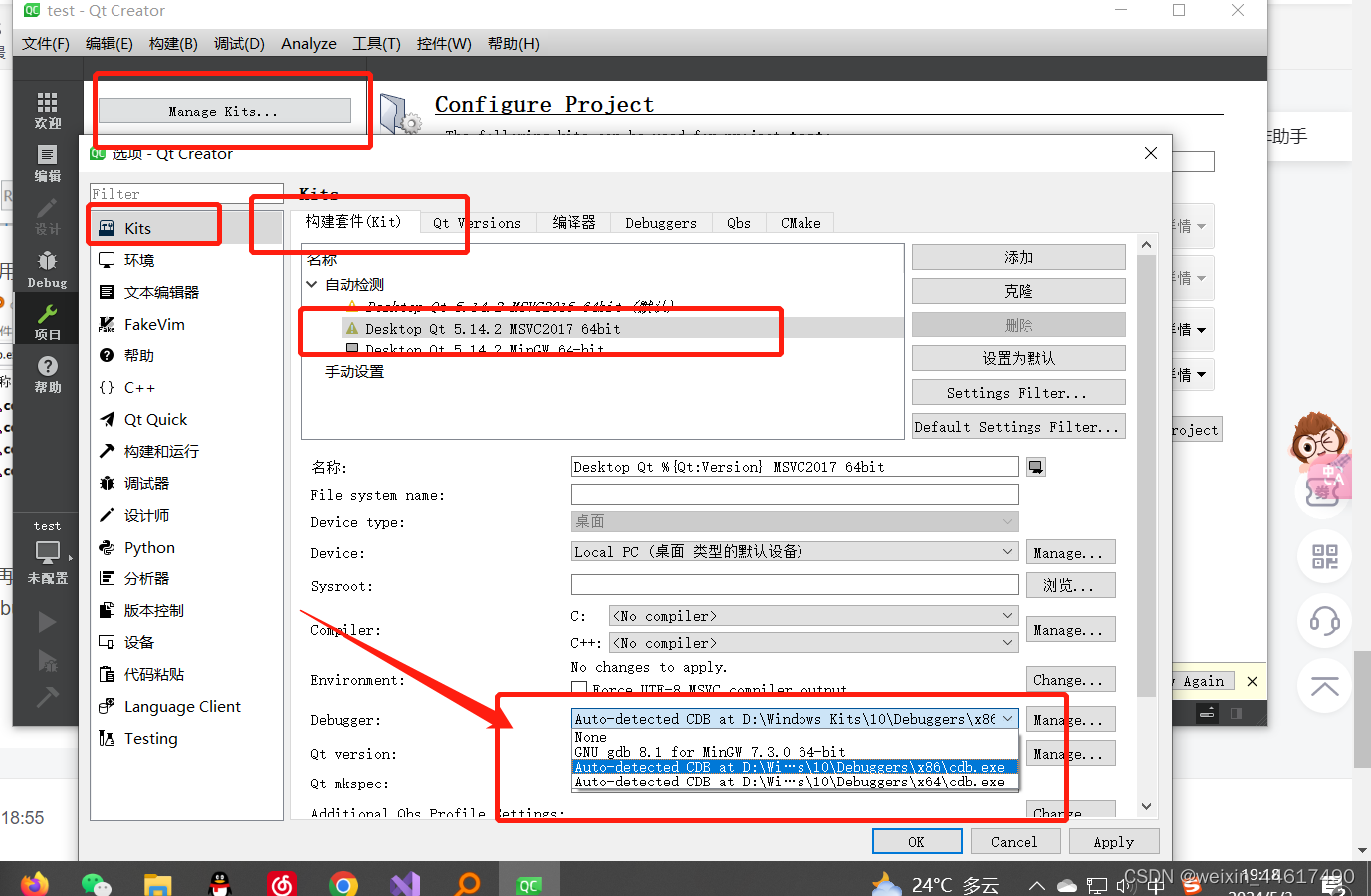Select 环境 category in options list
The width and height of the screenshot is (1371, 896).
(x=186, y=260)
